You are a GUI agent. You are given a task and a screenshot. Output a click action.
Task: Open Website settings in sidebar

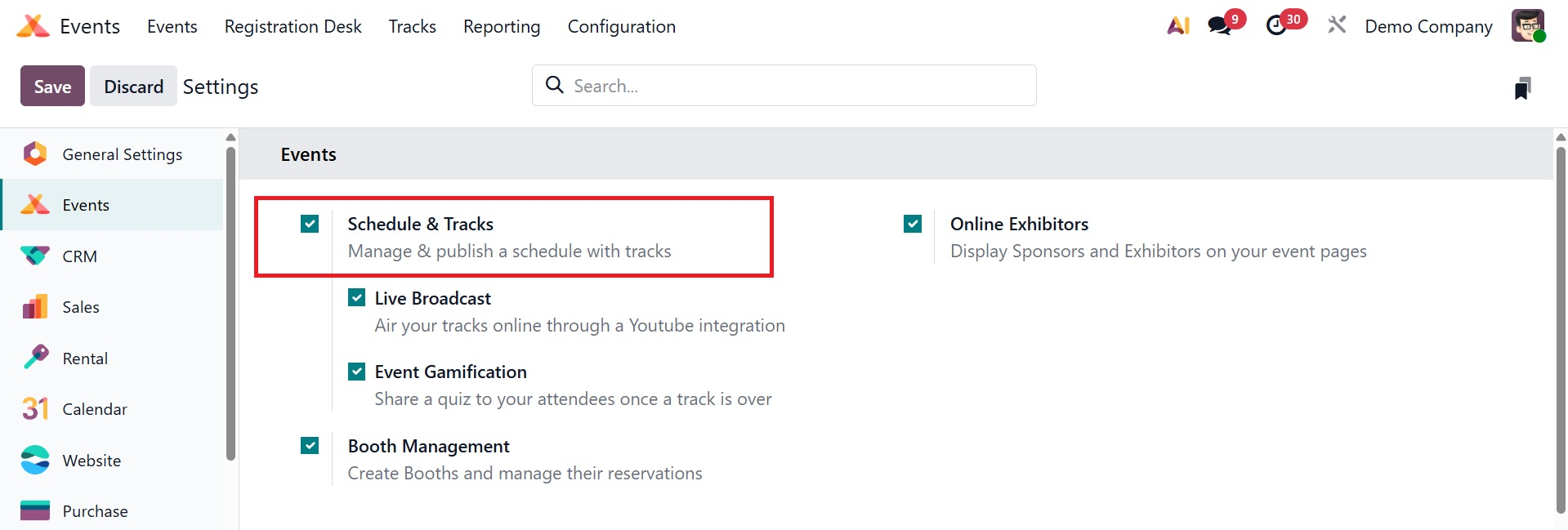click(x=92, y=461)
